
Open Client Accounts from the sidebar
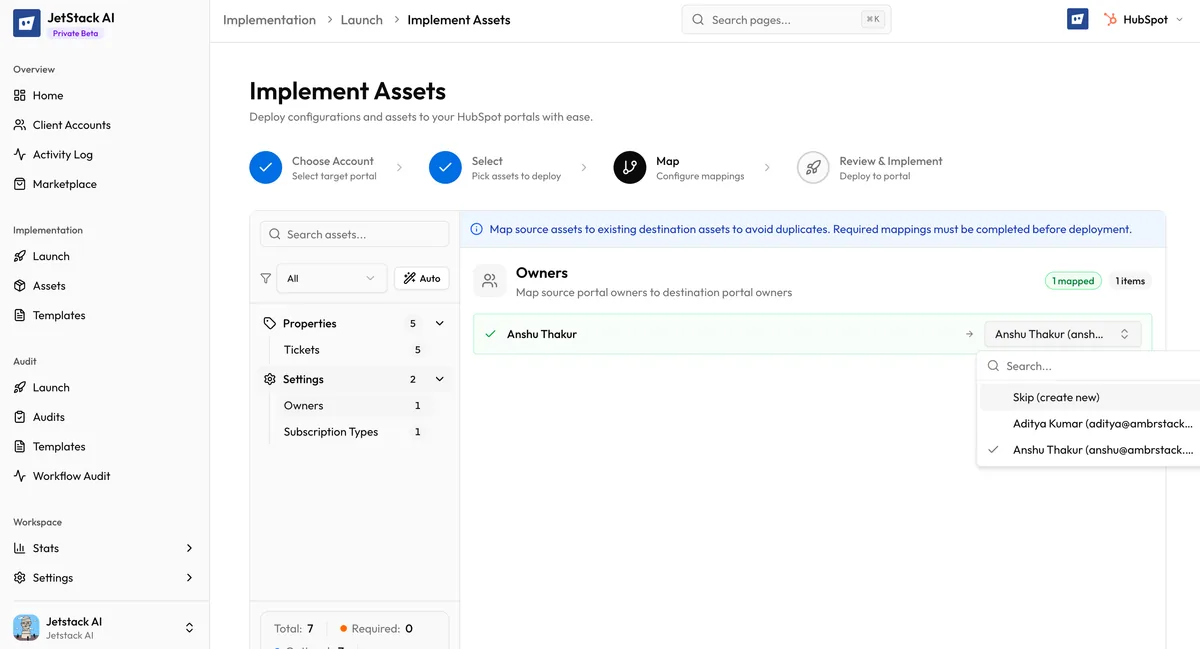(71, 125)
